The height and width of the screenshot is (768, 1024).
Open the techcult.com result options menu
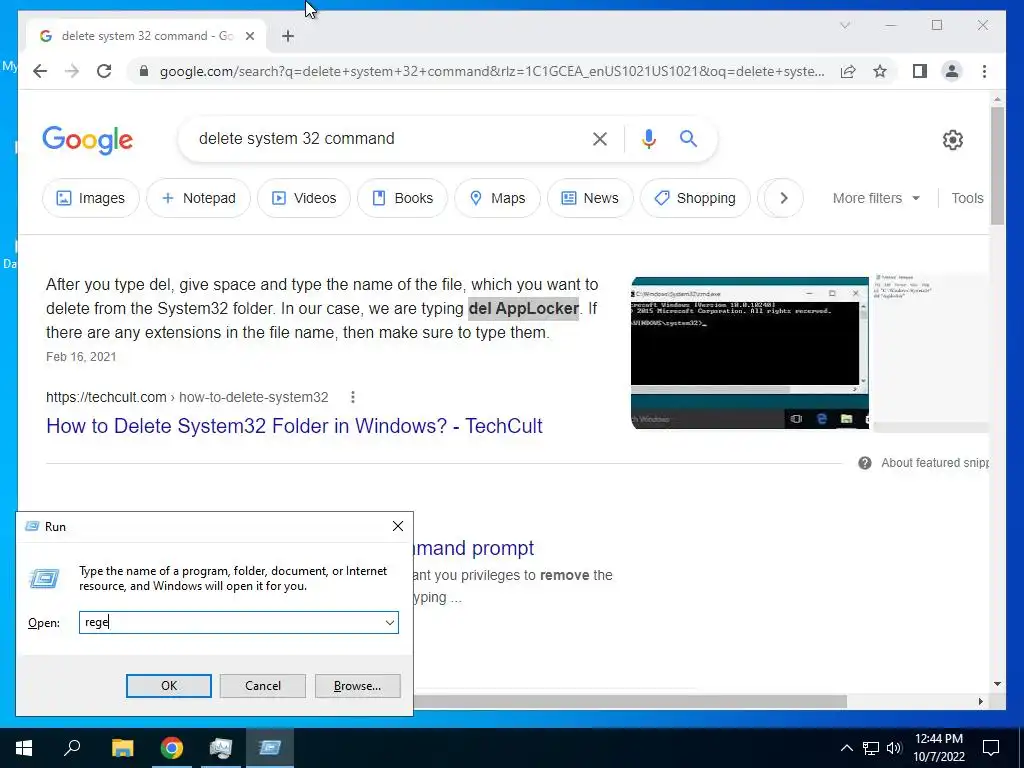(x=353, y=397)
